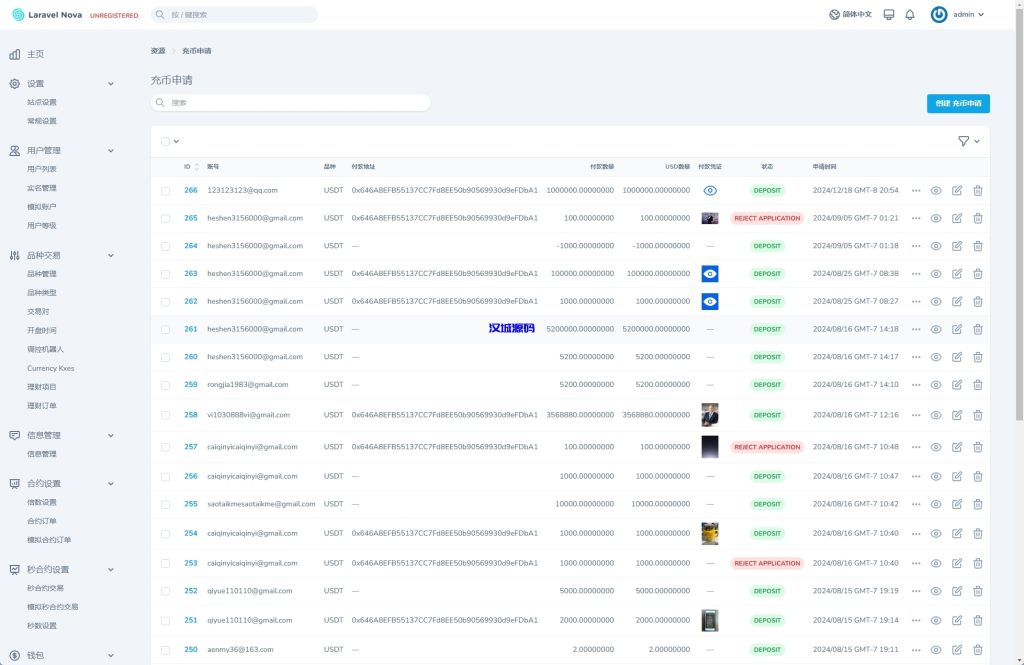Select the checkbox for row 262
This screenshot has height=665, width=1024.
166,301
